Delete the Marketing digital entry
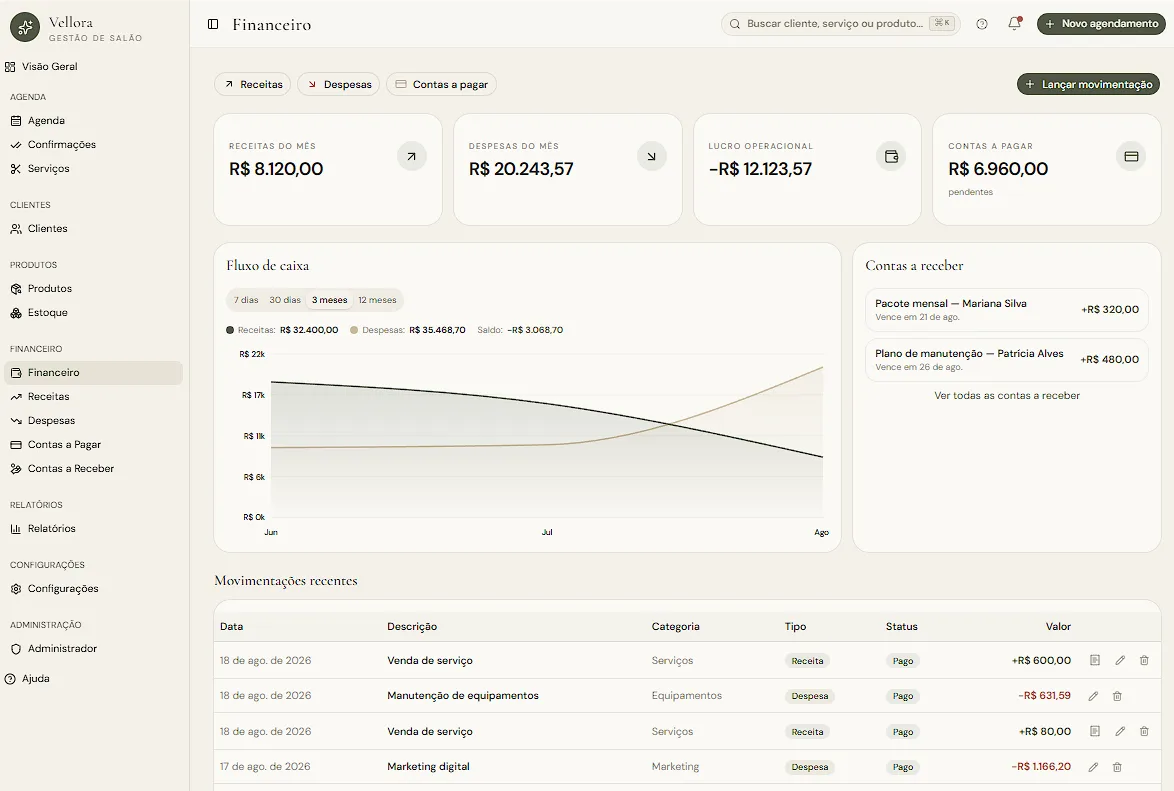The image size is (1174, 791). 1117,767
